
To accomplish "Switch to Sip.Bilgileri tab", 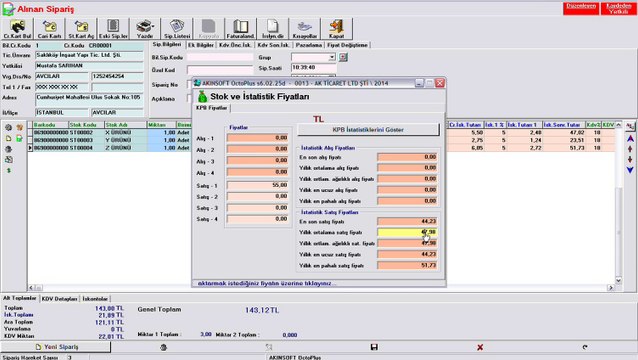I will pos(167,44).
